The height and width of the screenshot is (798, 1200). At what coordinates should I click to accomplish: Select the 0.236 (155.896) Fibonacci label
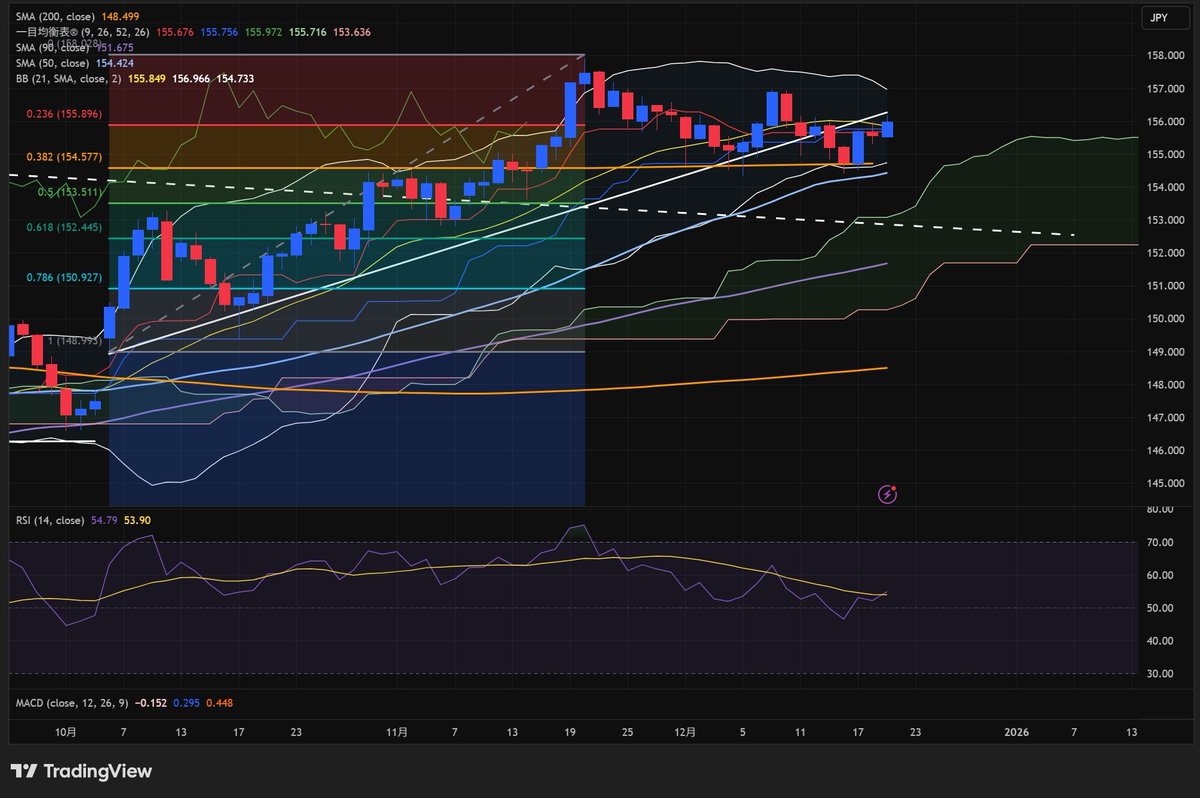click(62, 115)
